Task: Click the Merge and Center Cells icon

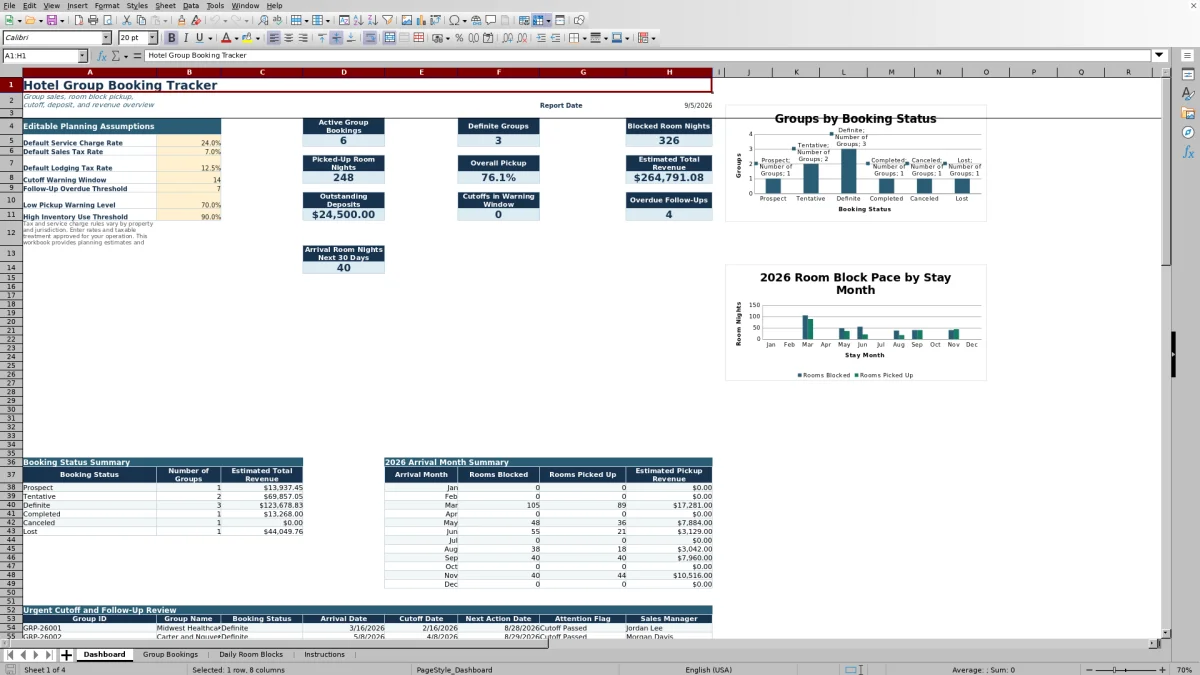Action: click(390, 38)
